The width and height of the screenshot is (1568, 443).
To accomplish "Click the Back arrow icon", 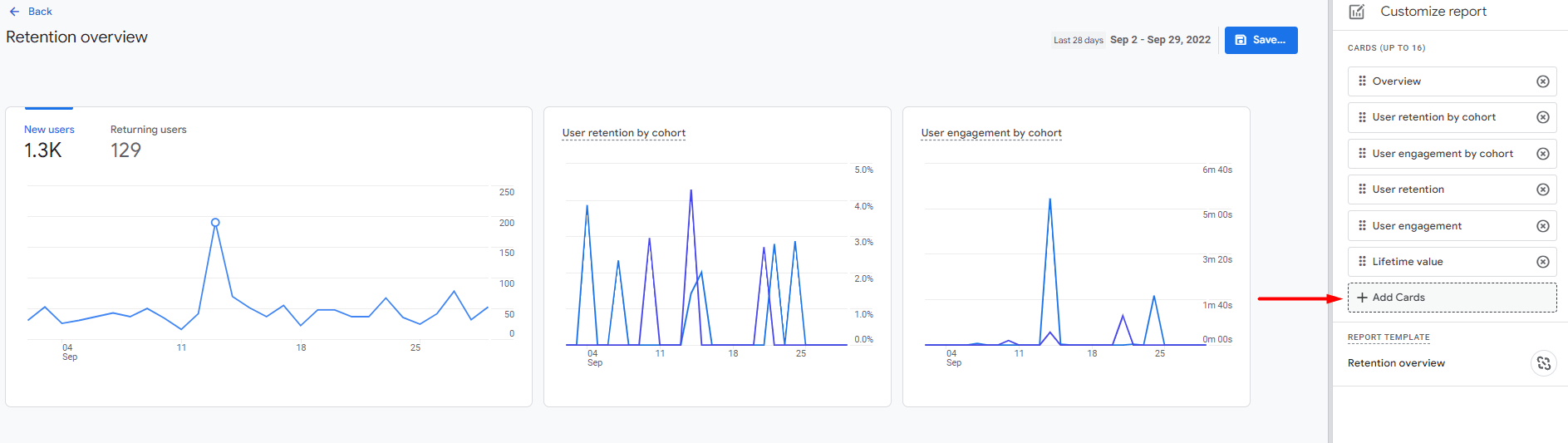I will (x=14, y=12).
